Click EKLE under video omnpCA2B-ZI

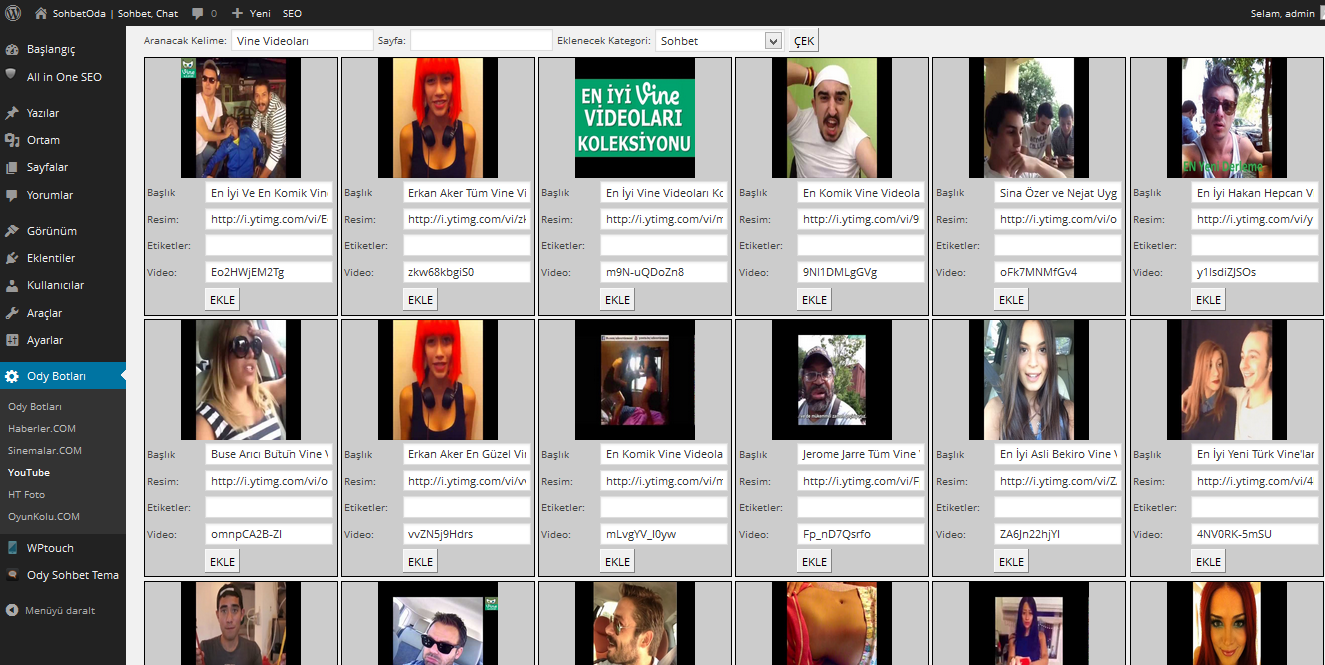click(222, 561)
